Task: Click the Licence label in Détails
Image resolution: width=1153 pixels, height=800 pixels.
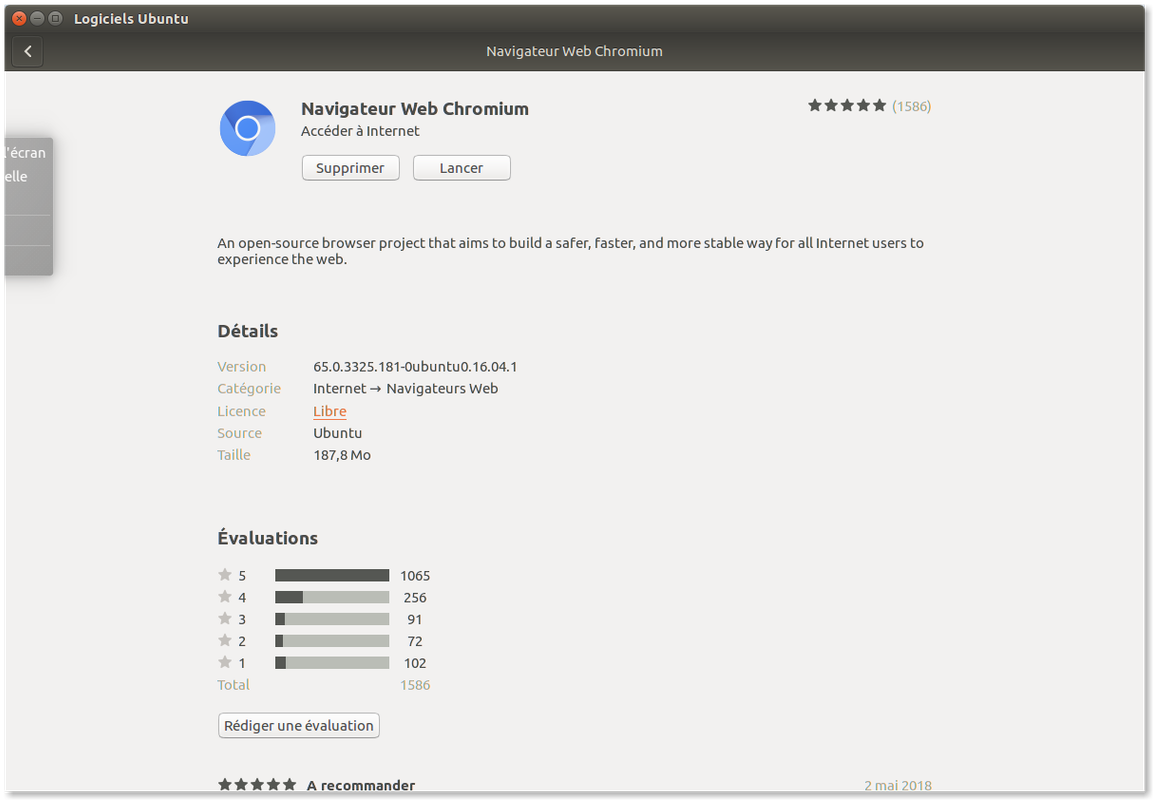Action: coord(241,411)
